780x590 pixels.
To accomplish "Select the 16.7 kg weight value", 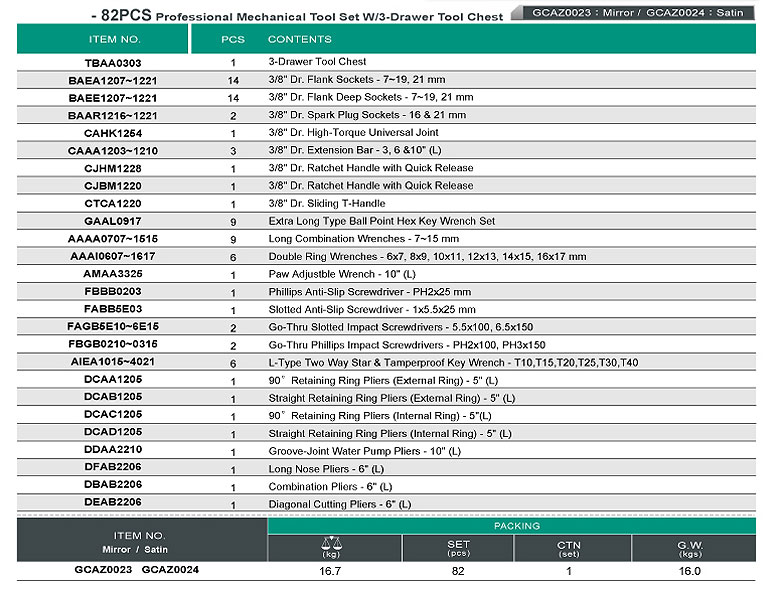I will 330,571.
